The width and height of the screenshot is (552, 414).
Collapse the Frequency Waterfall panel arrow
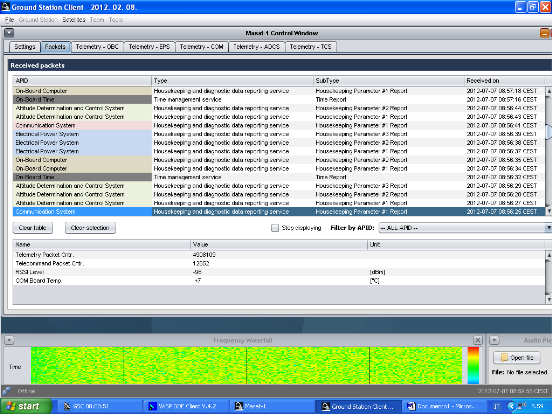tap(9, 340)
